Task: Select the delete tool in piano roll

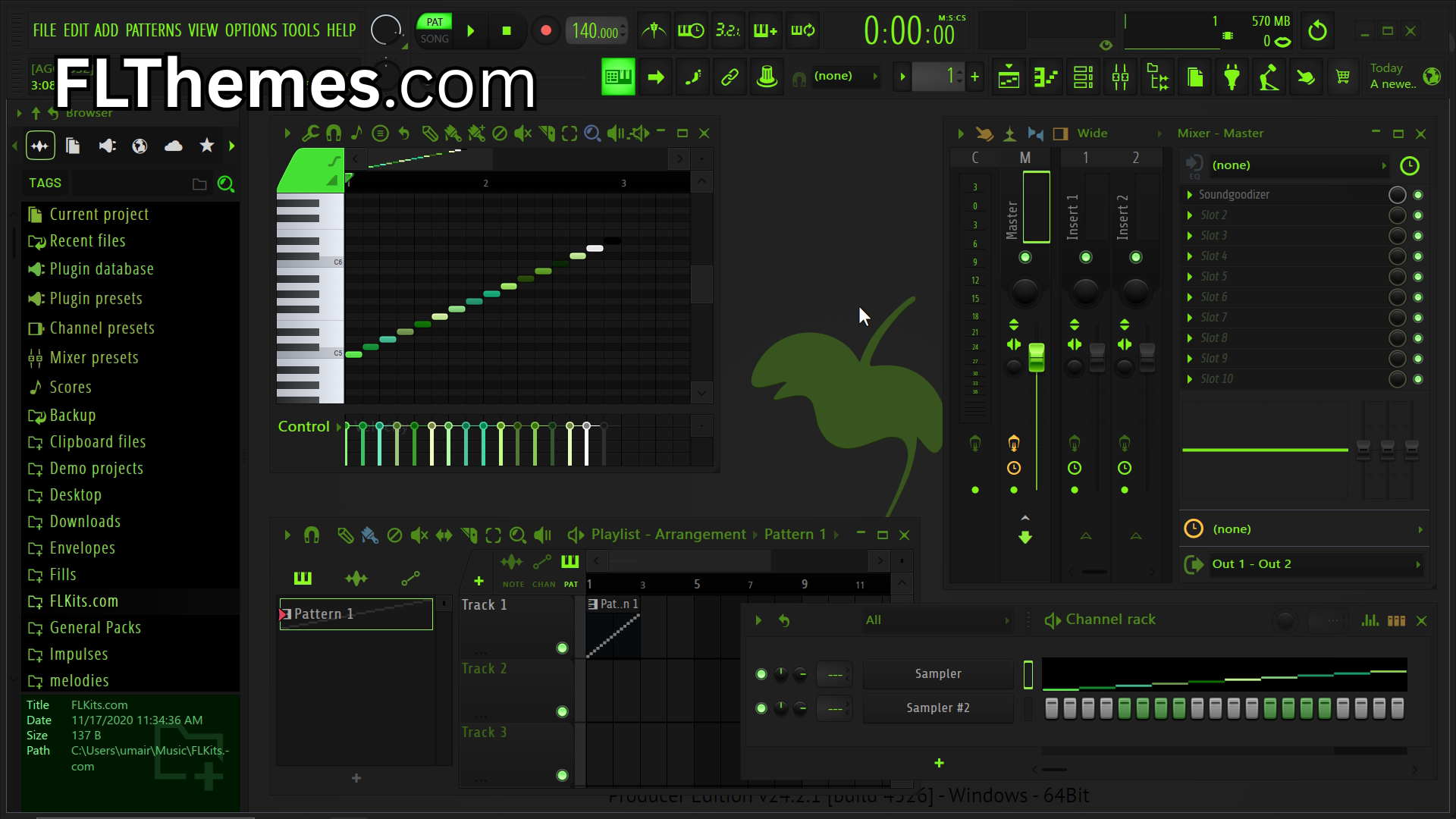Action: pos(499,133)
